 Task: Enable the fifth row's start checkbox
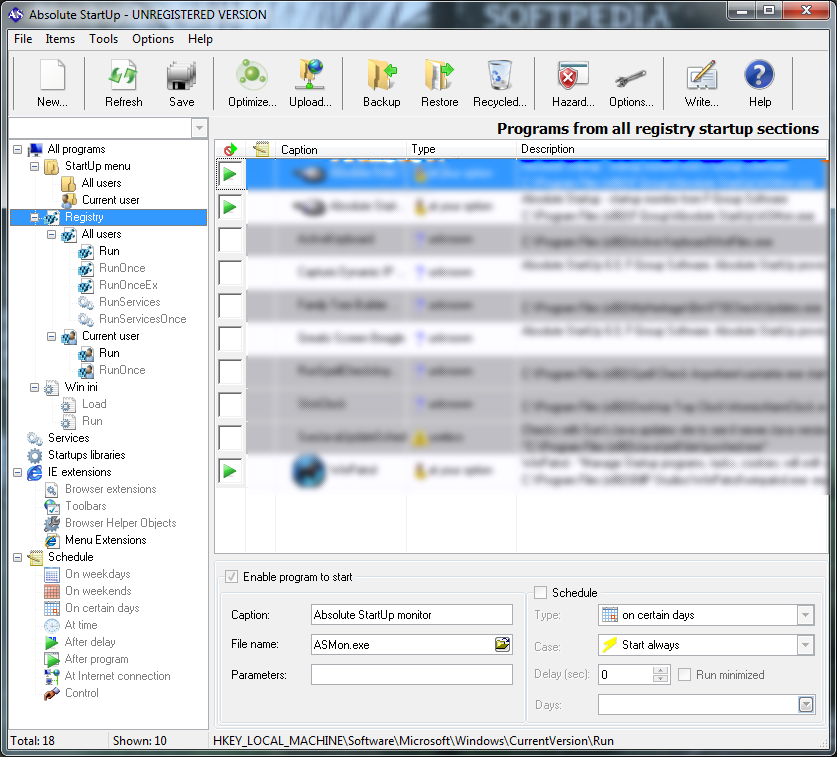[x=231, y=306]
